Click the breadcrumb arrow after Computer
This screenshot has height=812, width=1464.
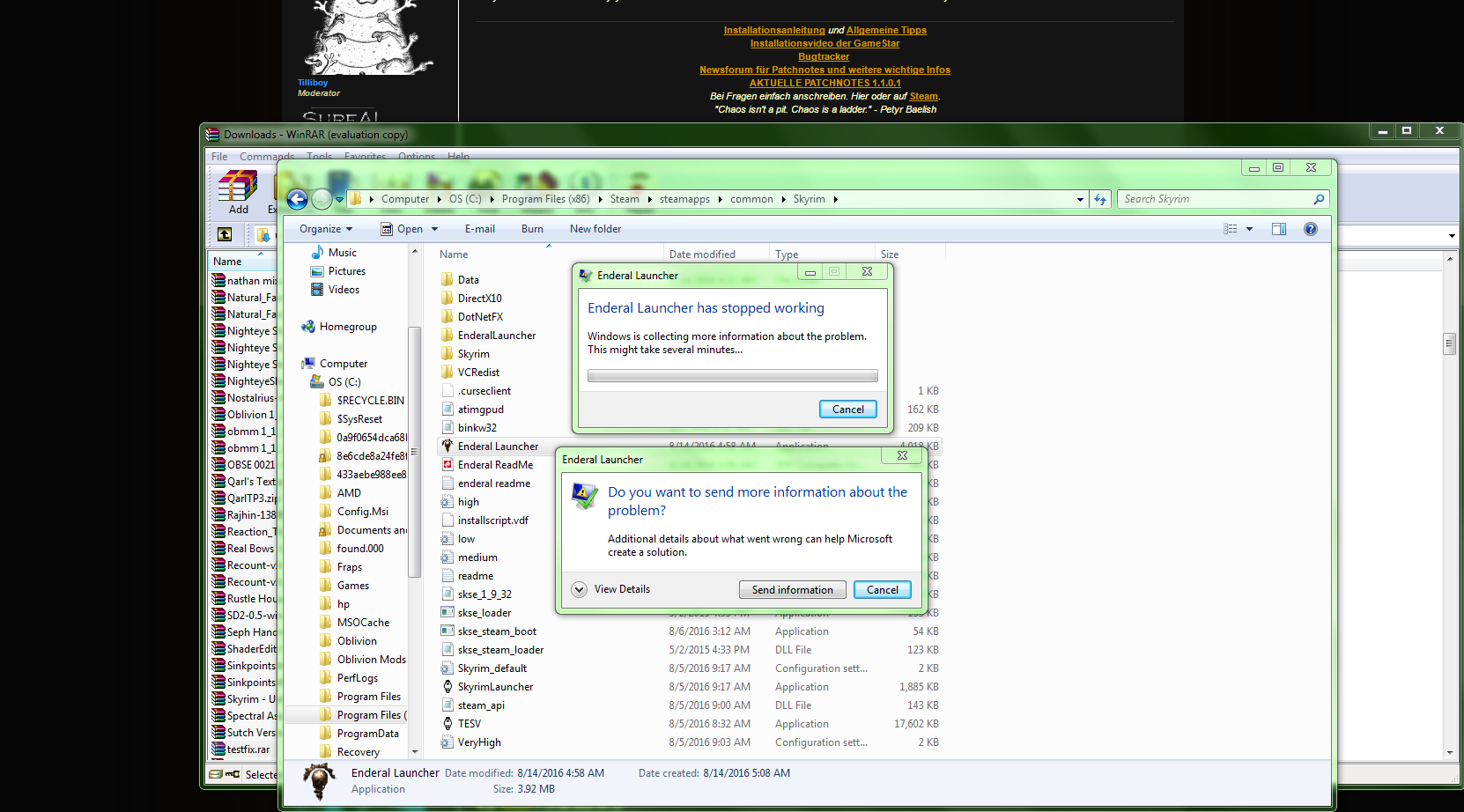pyautogui.click(x=440, y=200)
